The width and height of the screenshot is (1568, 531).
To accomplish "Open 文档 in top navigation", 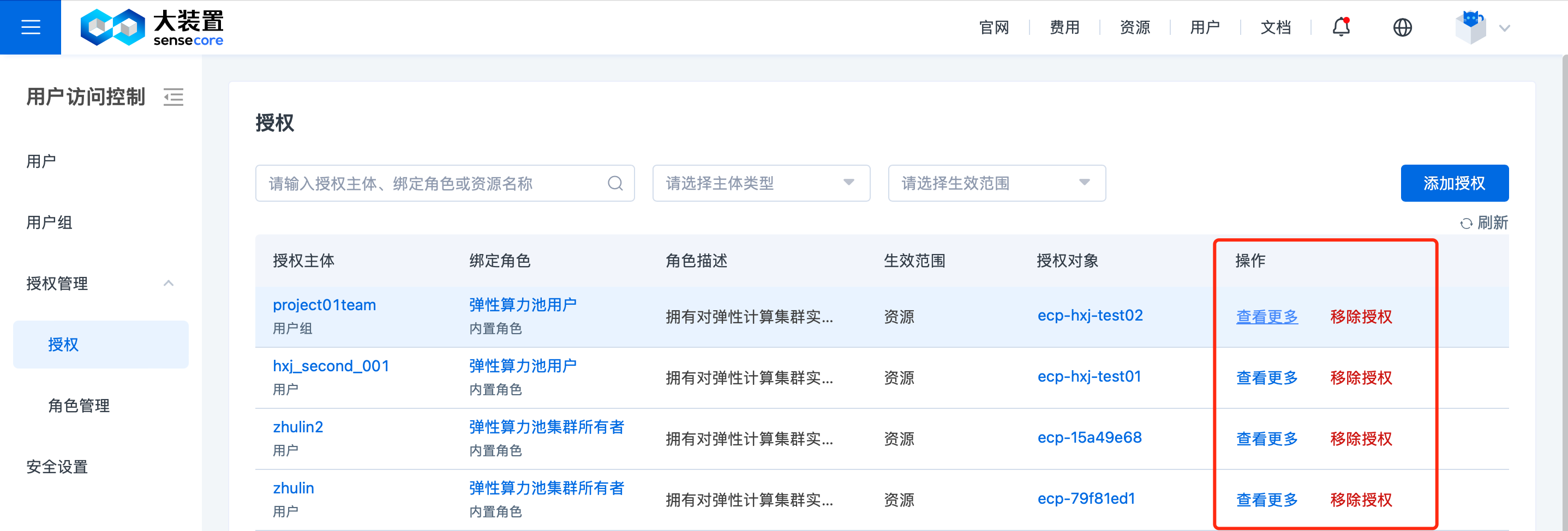I will point(1276,27).
